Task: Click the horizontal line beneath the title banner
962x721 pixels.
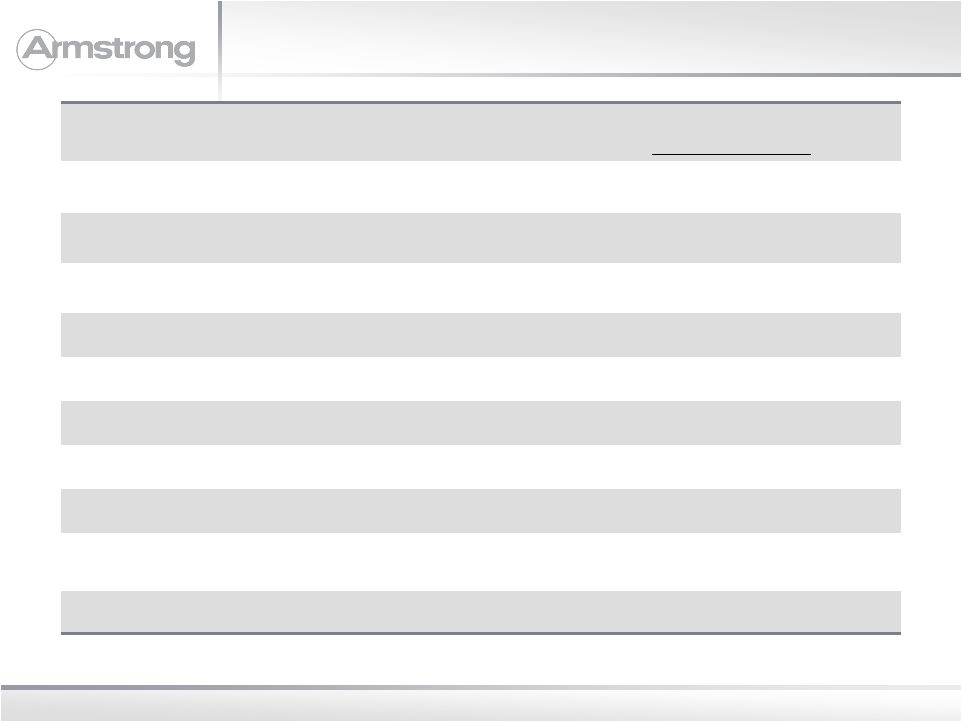Action: (x=591, y=75)
